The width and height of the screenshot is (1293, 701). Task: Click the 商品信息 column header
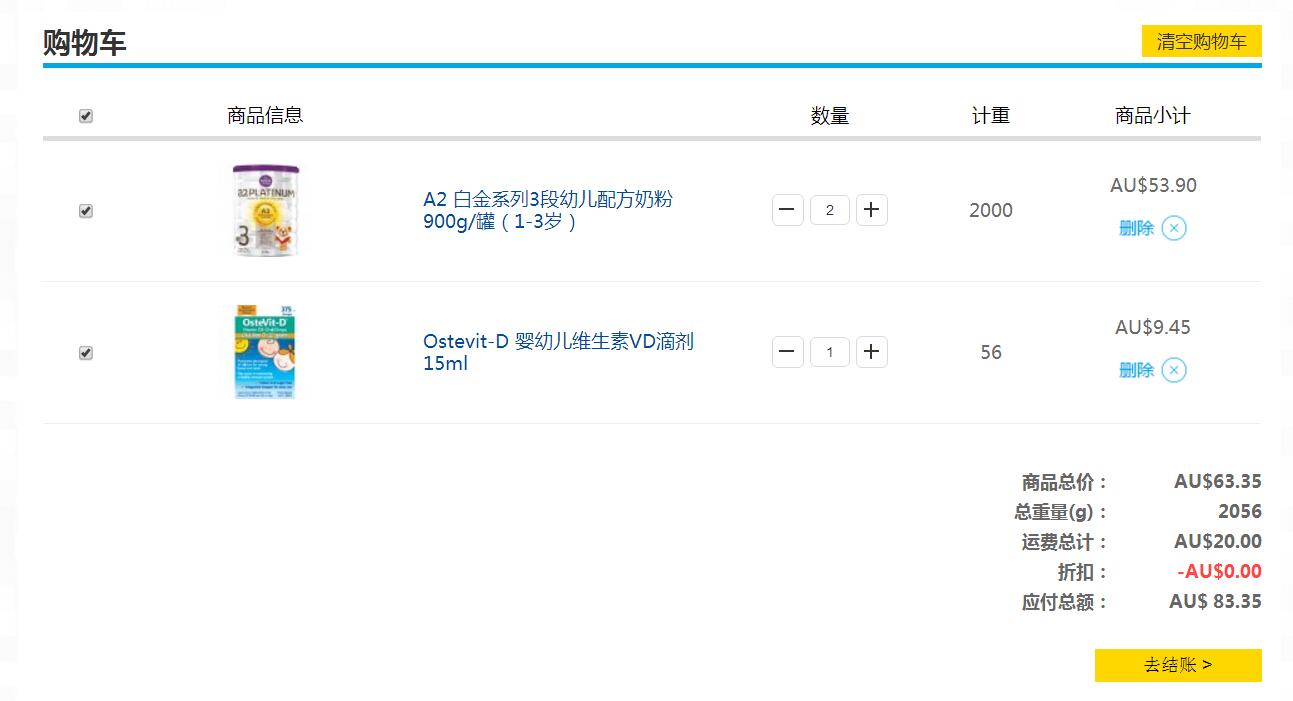(265, 115)
